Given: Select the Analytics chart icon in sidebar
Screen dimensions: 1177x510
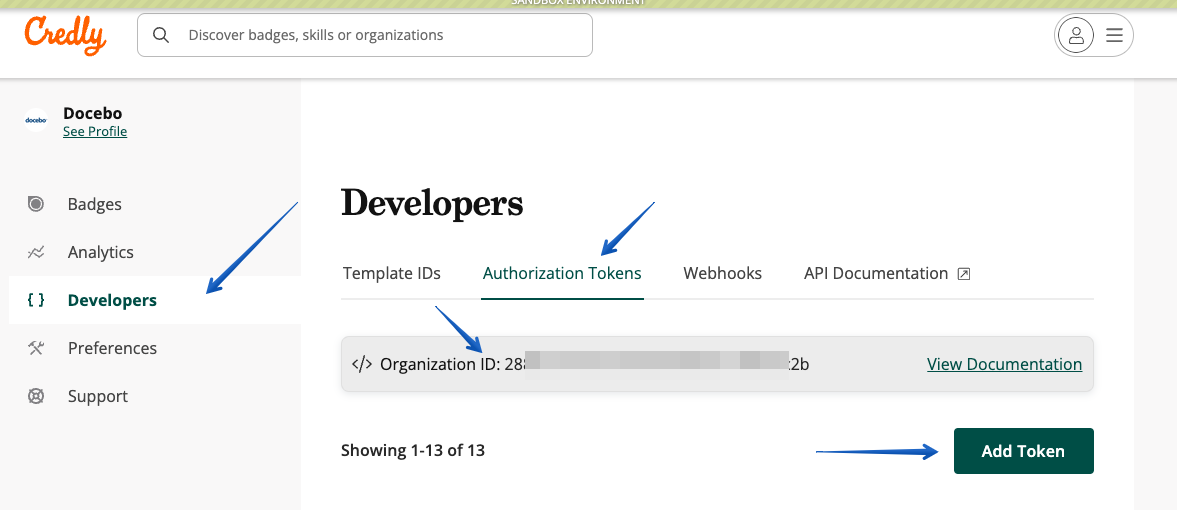Looking at the screenshot, I should [36, 252].
